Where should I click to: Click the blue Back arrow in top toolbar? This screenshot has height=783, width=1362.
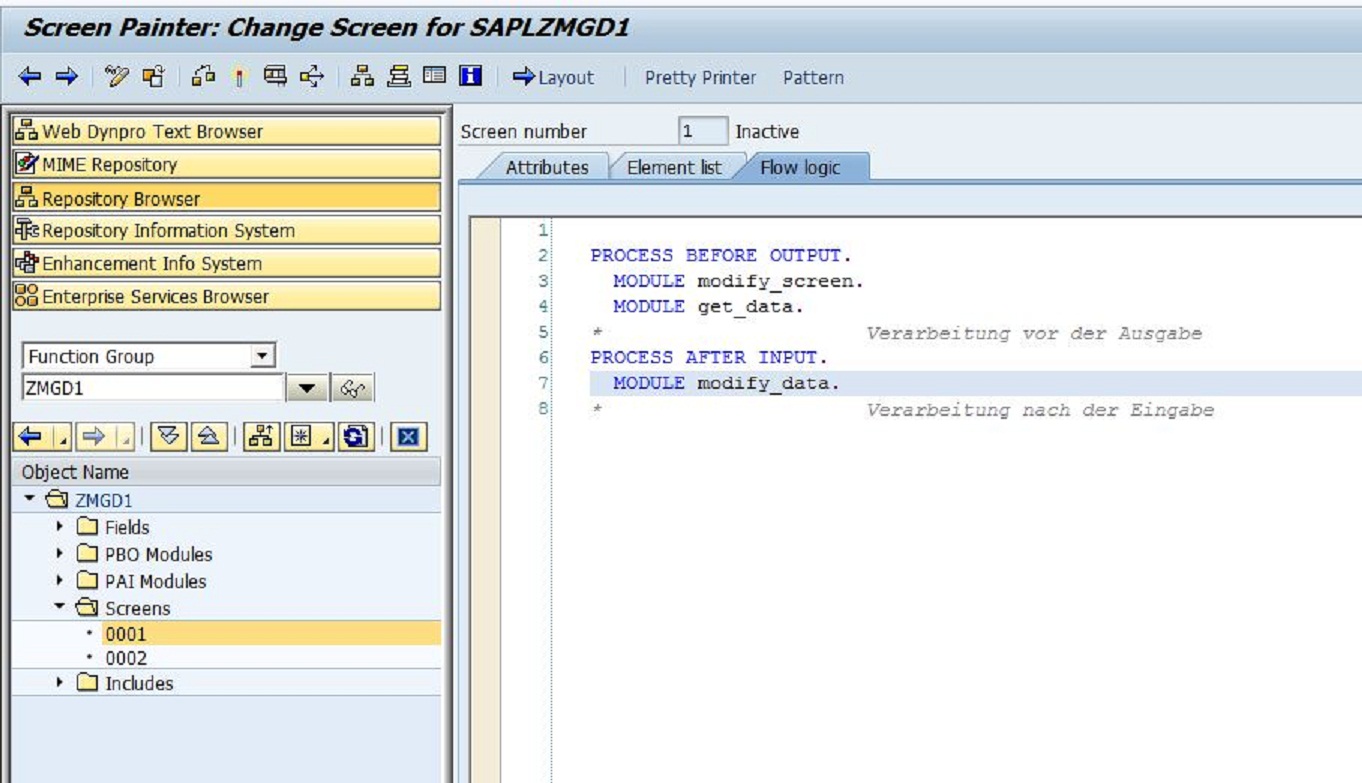[30, 76]
